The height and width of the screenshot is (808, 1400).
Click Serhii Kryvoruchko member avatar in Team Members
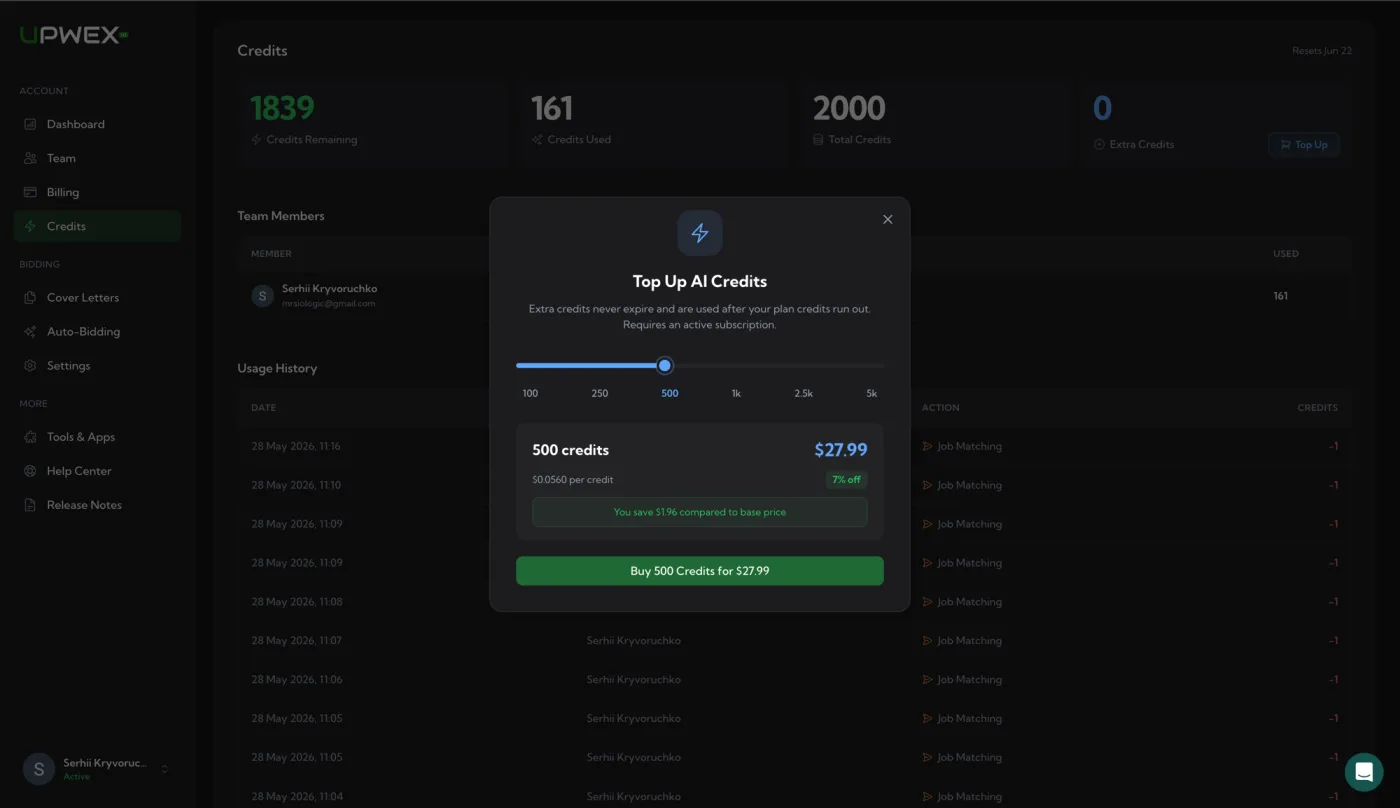[x=262, y=296]
